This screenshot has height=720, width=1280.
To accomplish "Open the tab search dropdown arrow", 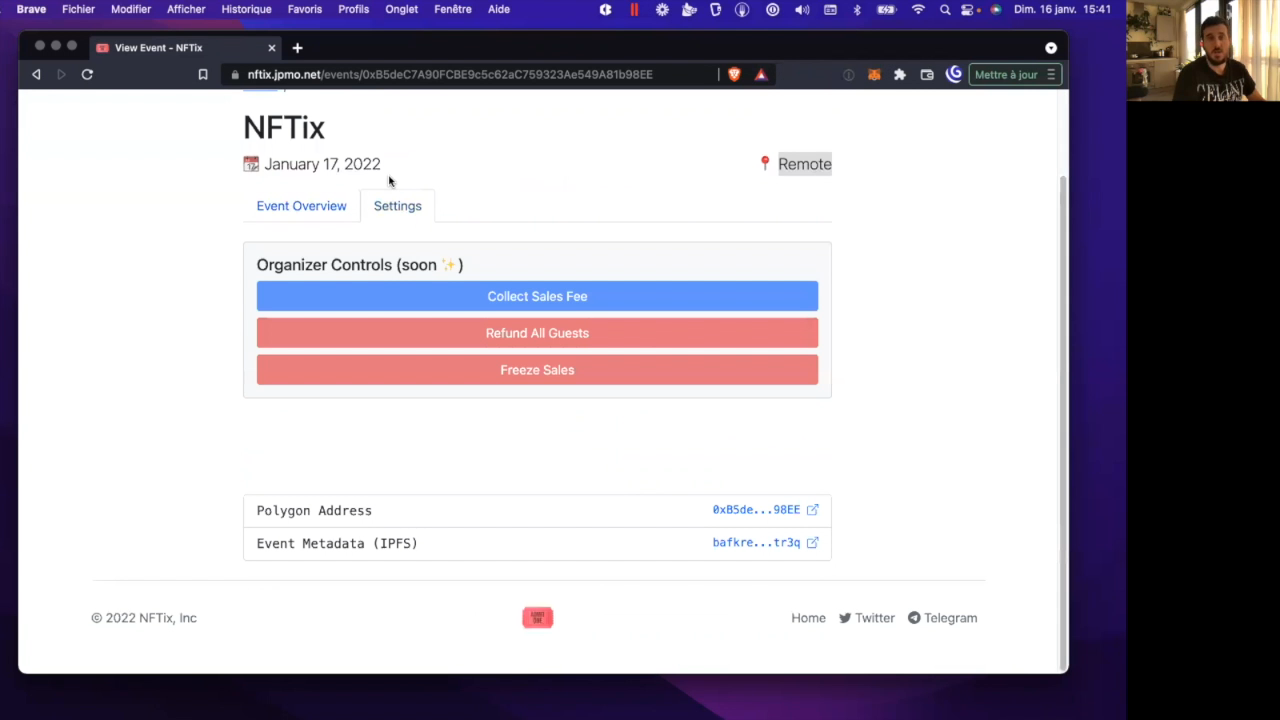I will 1051,47.
